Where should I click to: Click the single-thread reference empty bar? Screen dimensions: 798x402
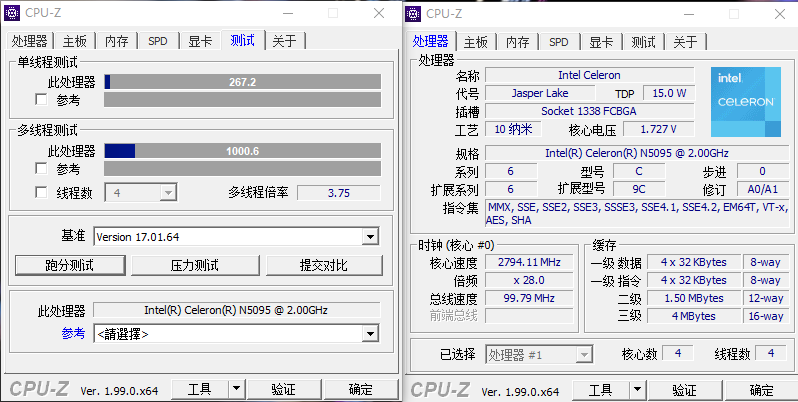[243, 100]
